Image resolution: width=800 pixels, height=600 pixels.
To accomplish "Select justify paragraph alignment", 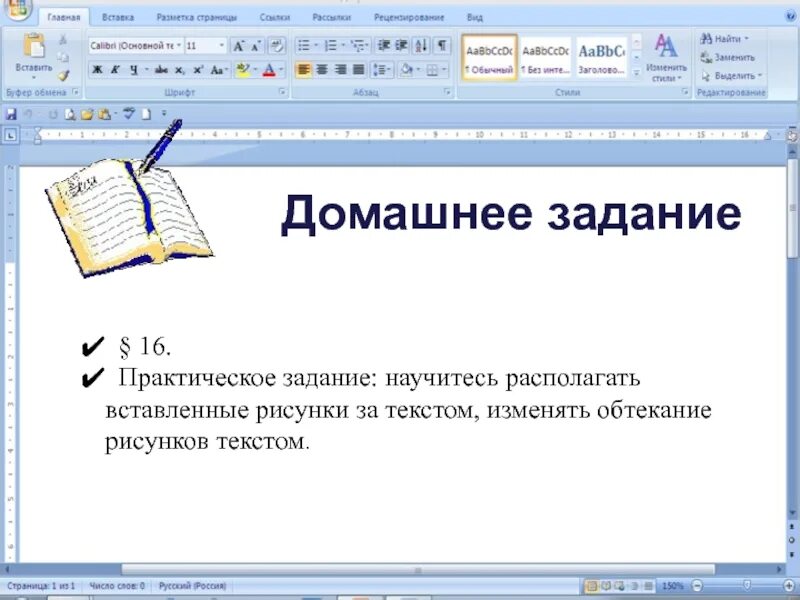I will pos(359,69).
